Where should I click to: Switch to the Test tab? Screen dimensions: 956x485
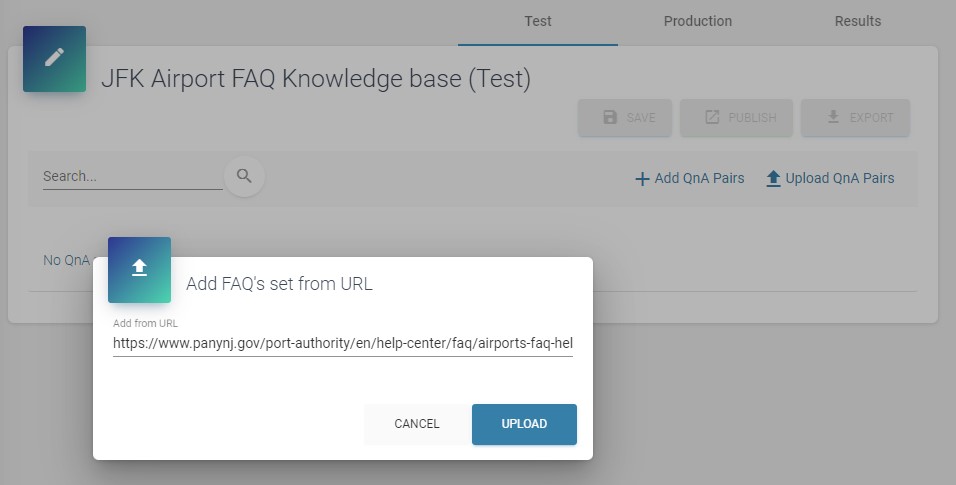(x=538, y=21)
